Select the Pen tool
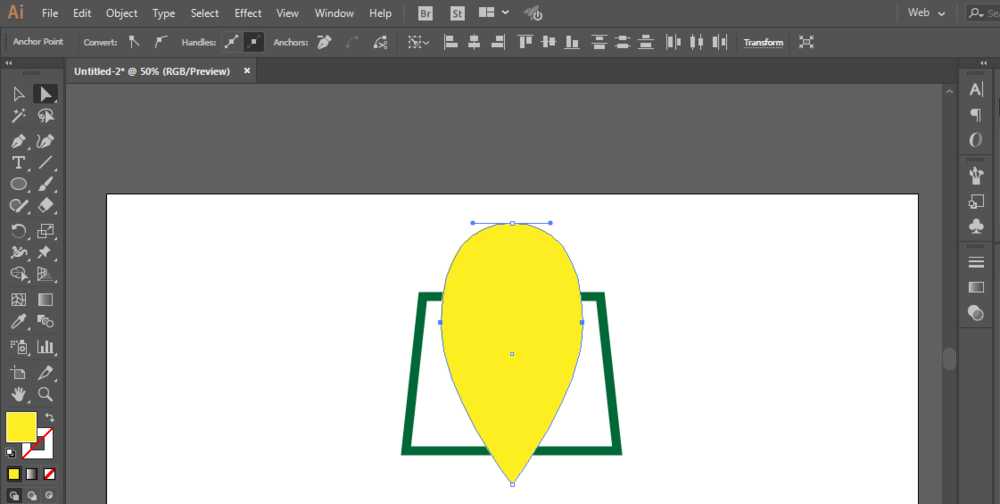 click(18, 140)
